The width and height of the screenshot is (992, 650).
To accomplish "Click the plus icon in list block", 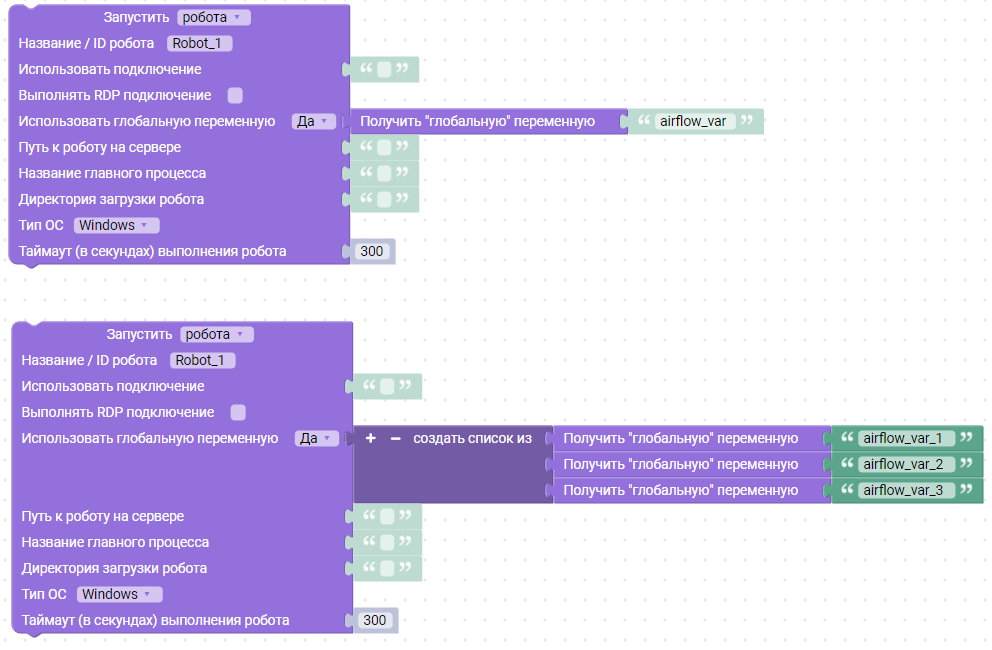I will pos(371,438).
